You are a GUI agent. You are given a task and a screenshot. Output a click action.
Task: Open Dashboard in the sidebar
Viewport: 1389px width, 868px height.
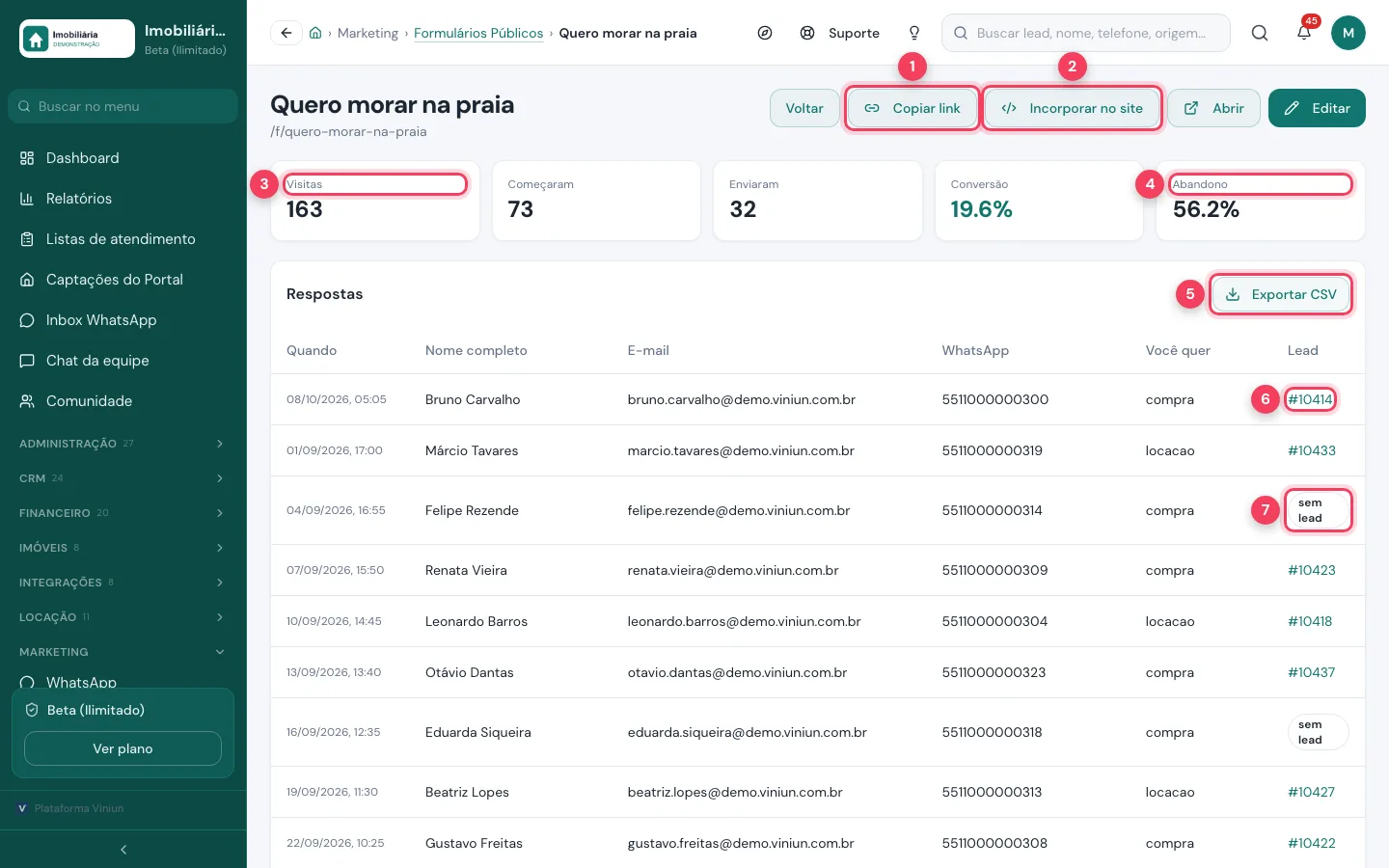pos(123,158)
